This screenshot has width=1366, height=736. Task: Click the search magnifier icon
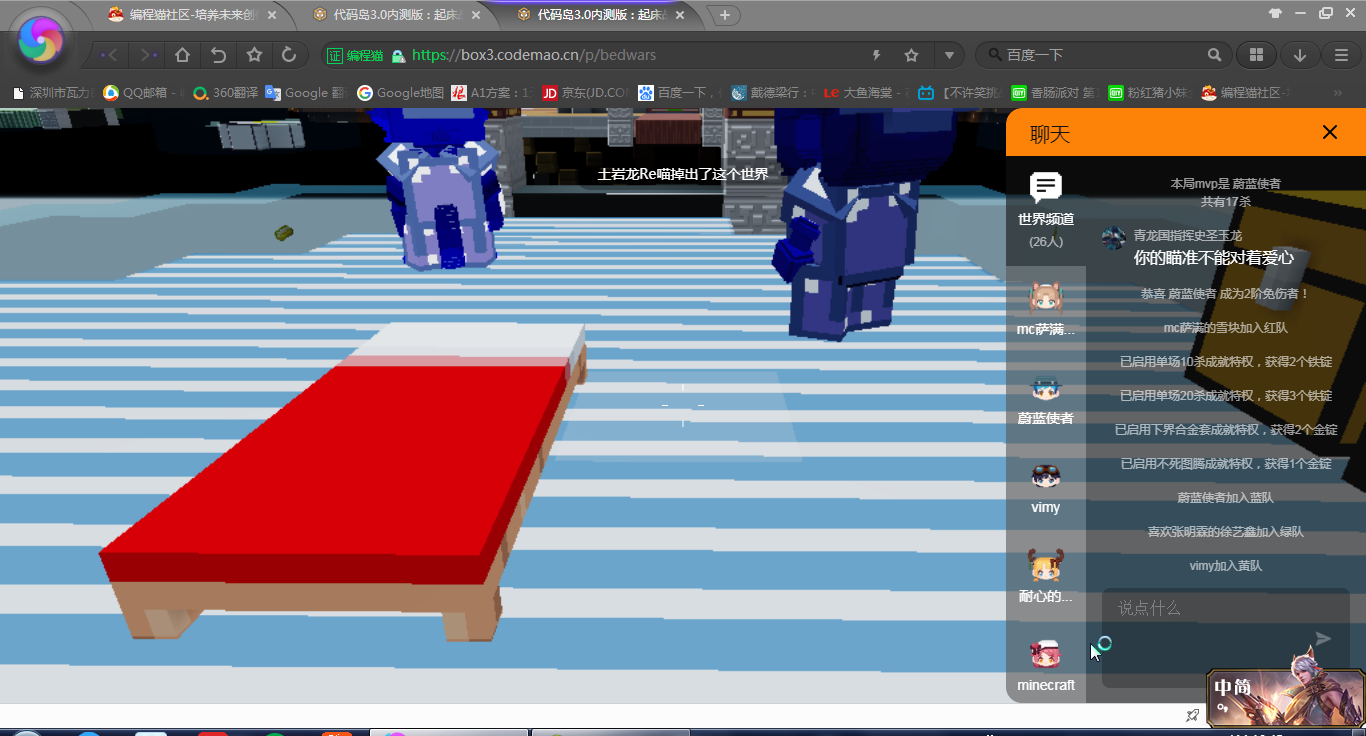click(x=1214, y=55)
